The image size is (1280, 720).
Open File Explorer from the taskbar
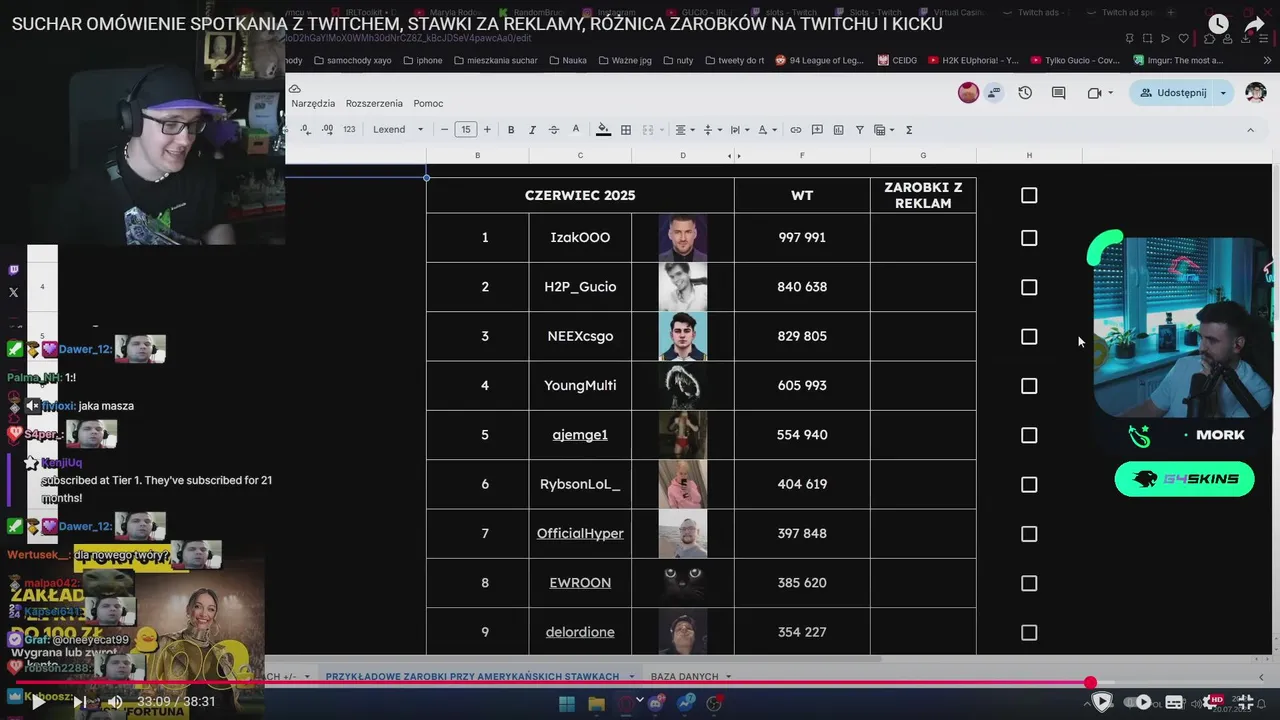(595, 703)
